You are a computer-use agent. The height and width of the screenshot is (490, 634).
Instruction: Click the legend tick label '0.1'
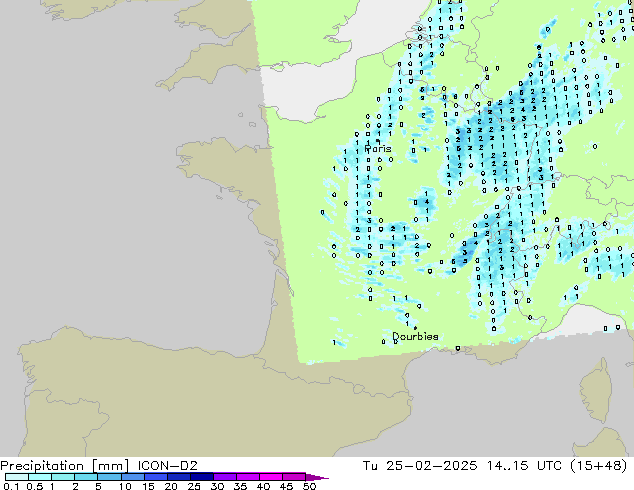tap(11, 486)
